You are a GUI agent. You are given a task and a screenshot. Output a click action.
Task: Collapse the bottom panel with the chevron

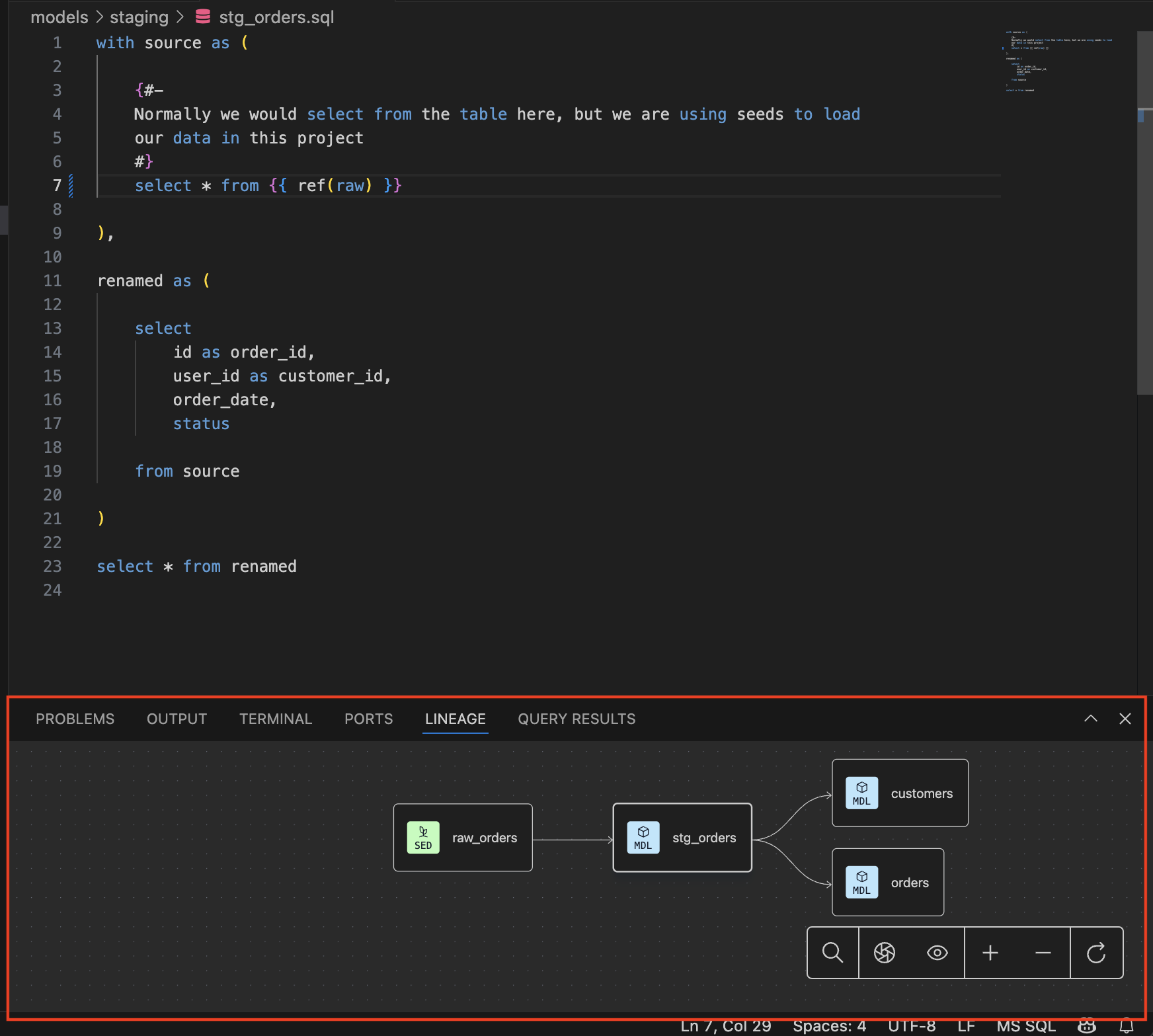click(1090, 719)
